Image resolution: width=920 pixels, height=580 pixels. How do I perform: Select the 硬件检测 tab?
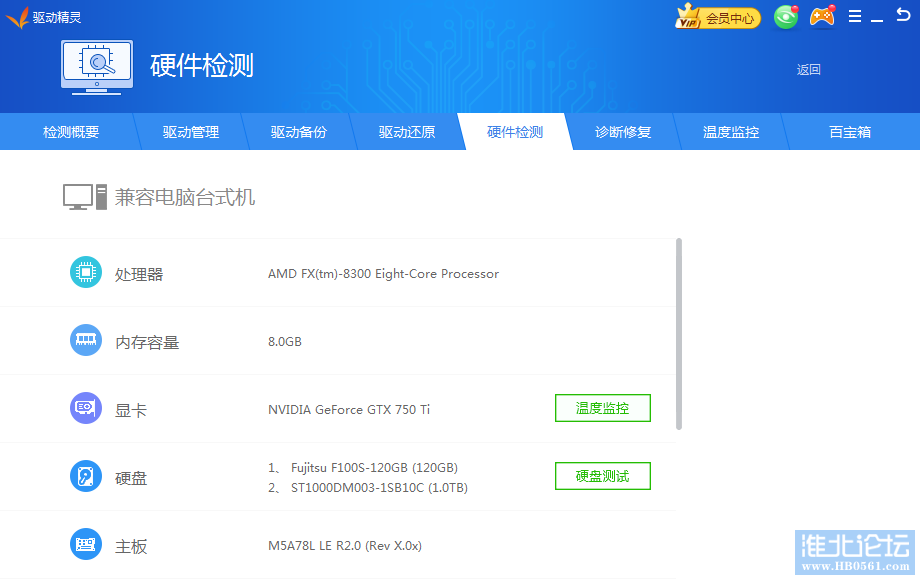pyautogui.click(x=515, y=132)
